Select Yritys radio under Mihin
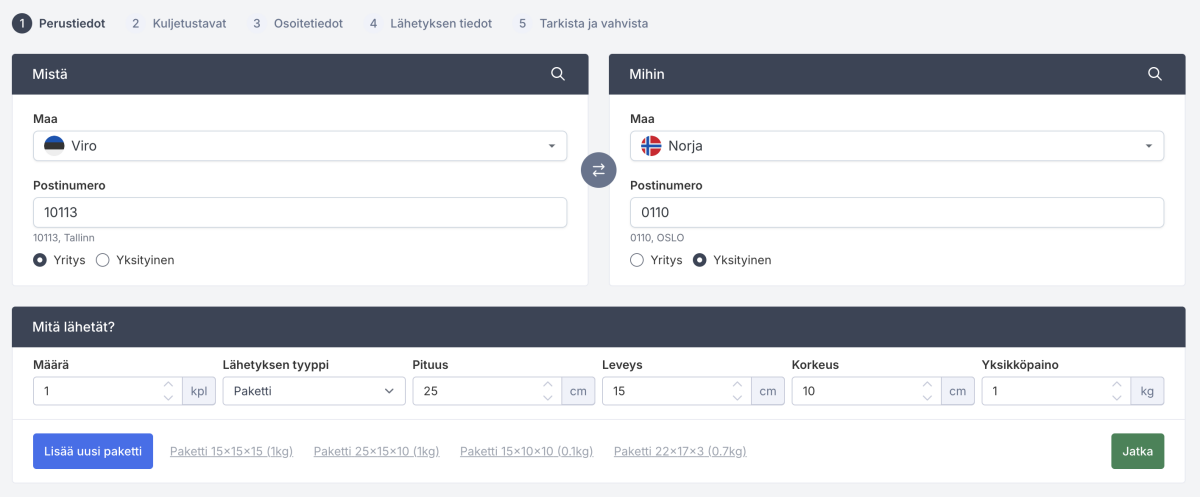Viewport: 1200px width, 497px height. click(637, 260)
